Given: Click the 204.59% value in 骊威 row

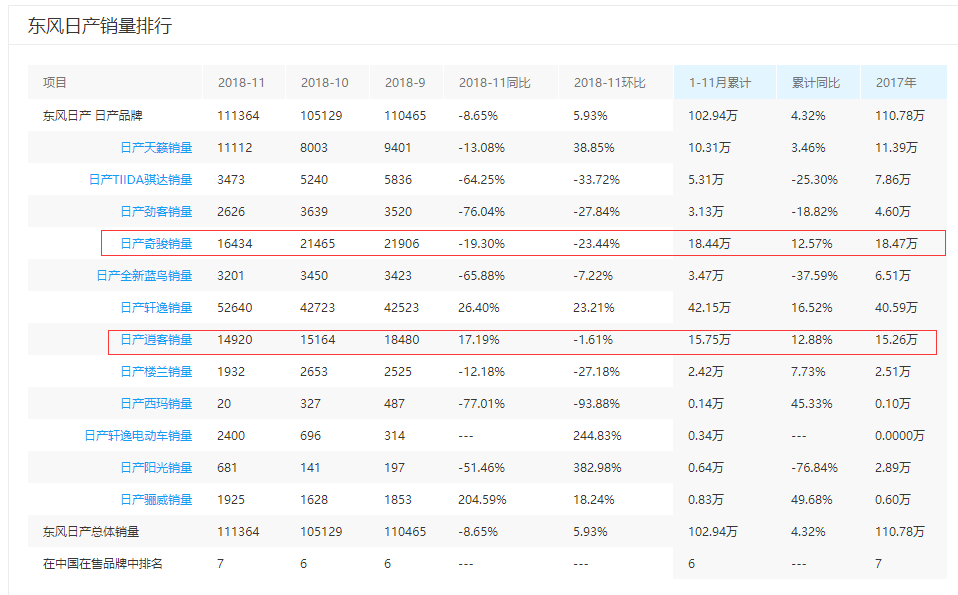Looking at the screenshot, I should click(x=482, y=500).
